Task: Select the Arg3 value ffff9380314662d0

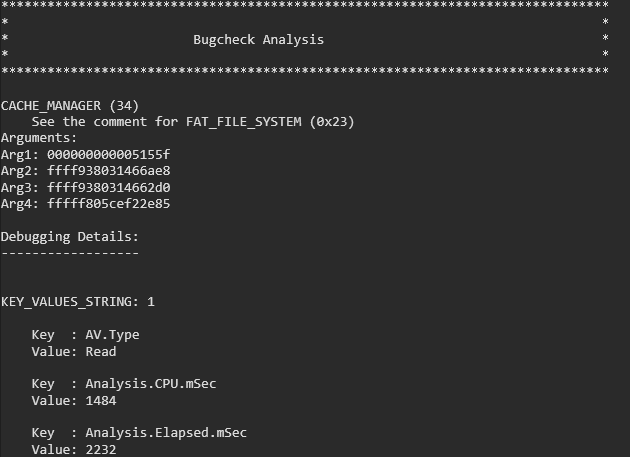Action: tap(108, 187)
